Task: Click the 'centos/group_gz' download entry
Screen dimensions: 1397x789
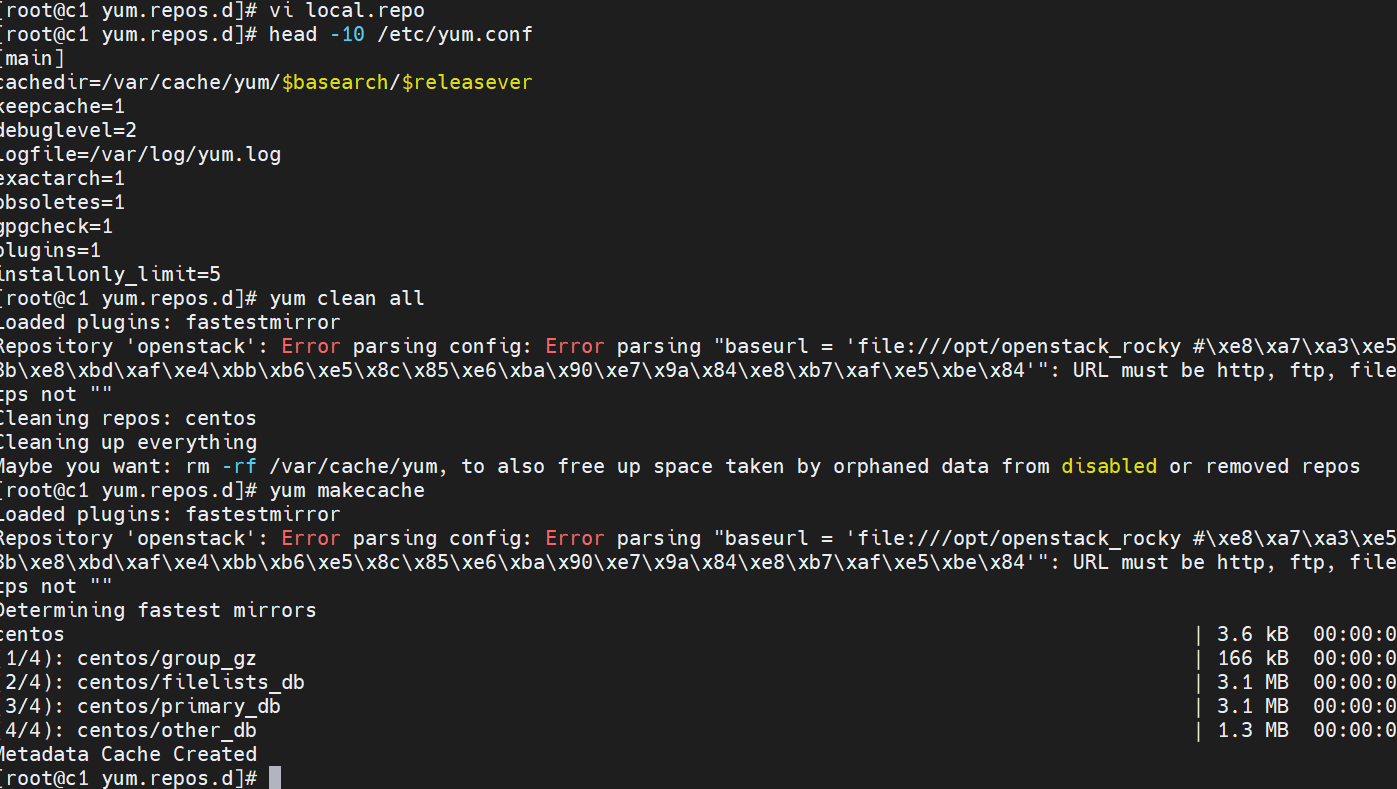Action: point(167,658)
